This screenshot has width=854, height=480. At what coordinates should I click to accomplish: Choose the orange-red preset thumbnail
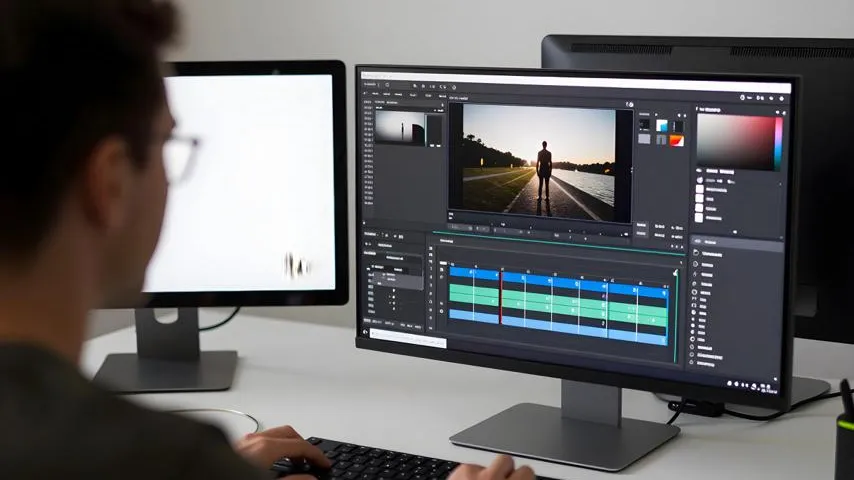click(676, 141)
